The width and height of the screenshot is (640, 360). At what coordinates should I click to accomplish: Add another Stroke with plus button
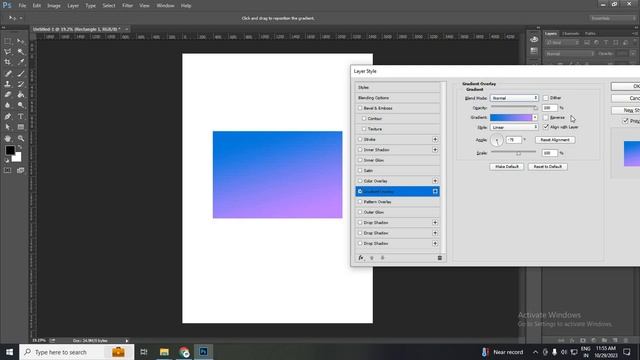point(435,139)
